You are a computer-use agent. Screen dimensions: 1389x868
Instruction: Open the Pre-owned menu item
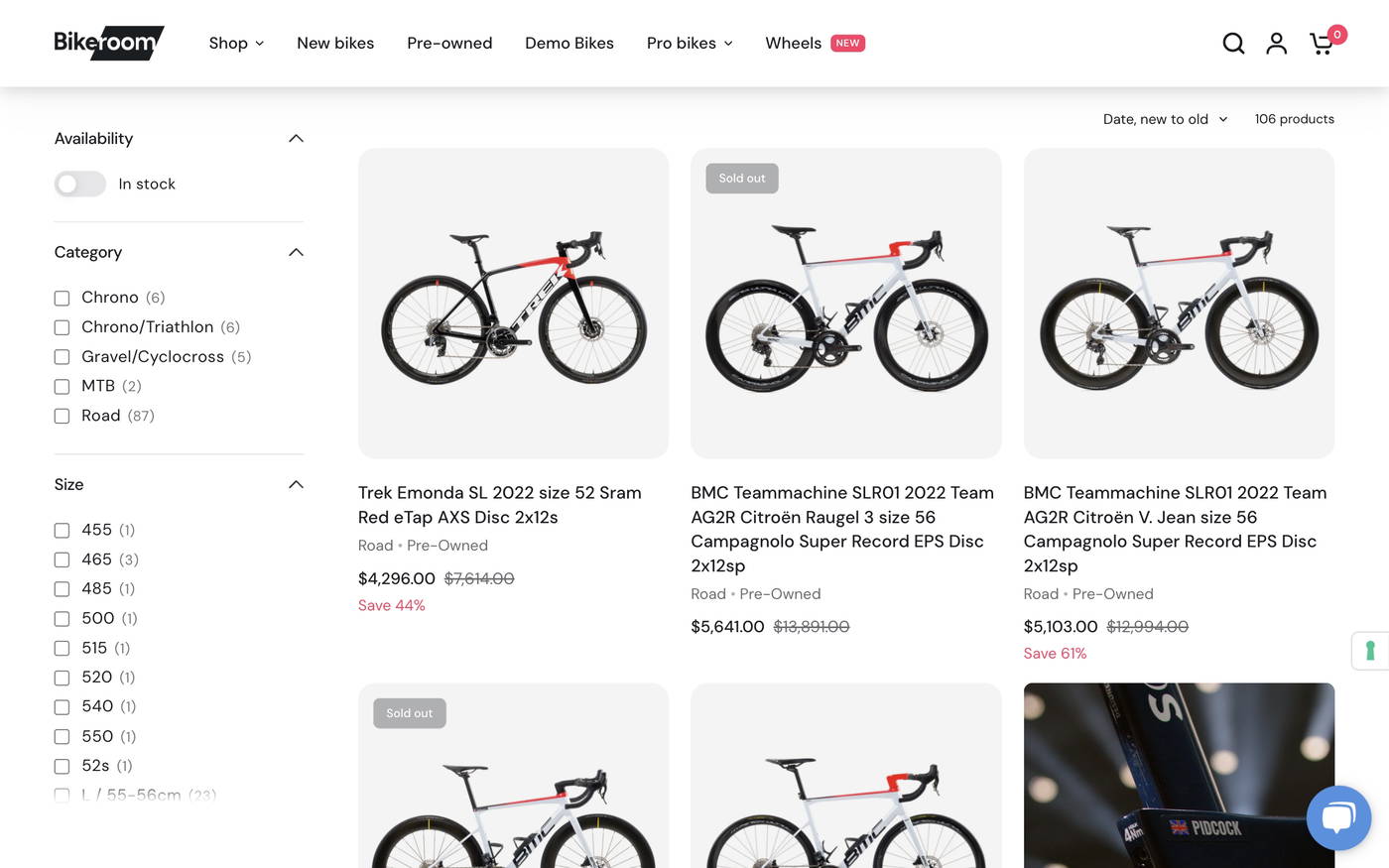tap(449, 43)
